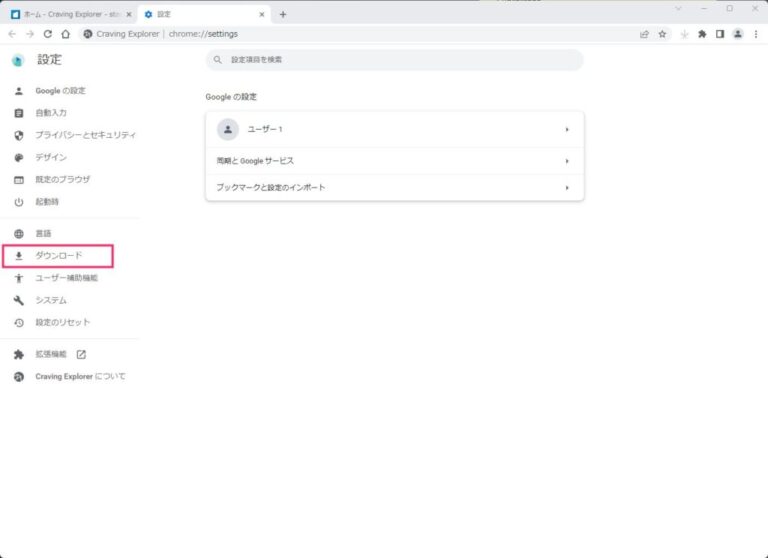Viewport: 768px width, 558px height.
Task: Switch to the ホーム - Craving Explorer tab
Action: click(x=70, y=14)
